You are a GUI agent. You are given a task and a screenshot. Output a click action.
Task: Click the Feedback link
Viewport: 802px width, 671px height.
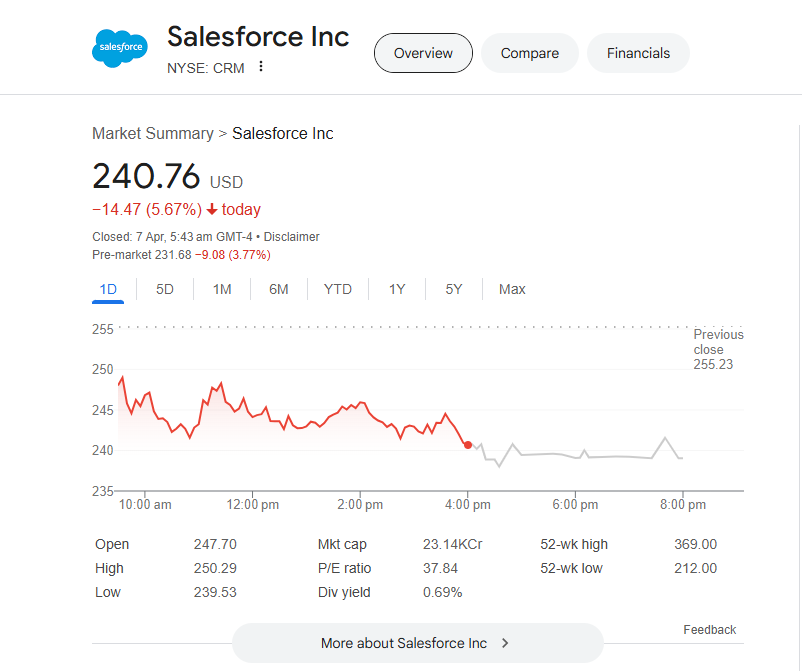tap(709, 630)
